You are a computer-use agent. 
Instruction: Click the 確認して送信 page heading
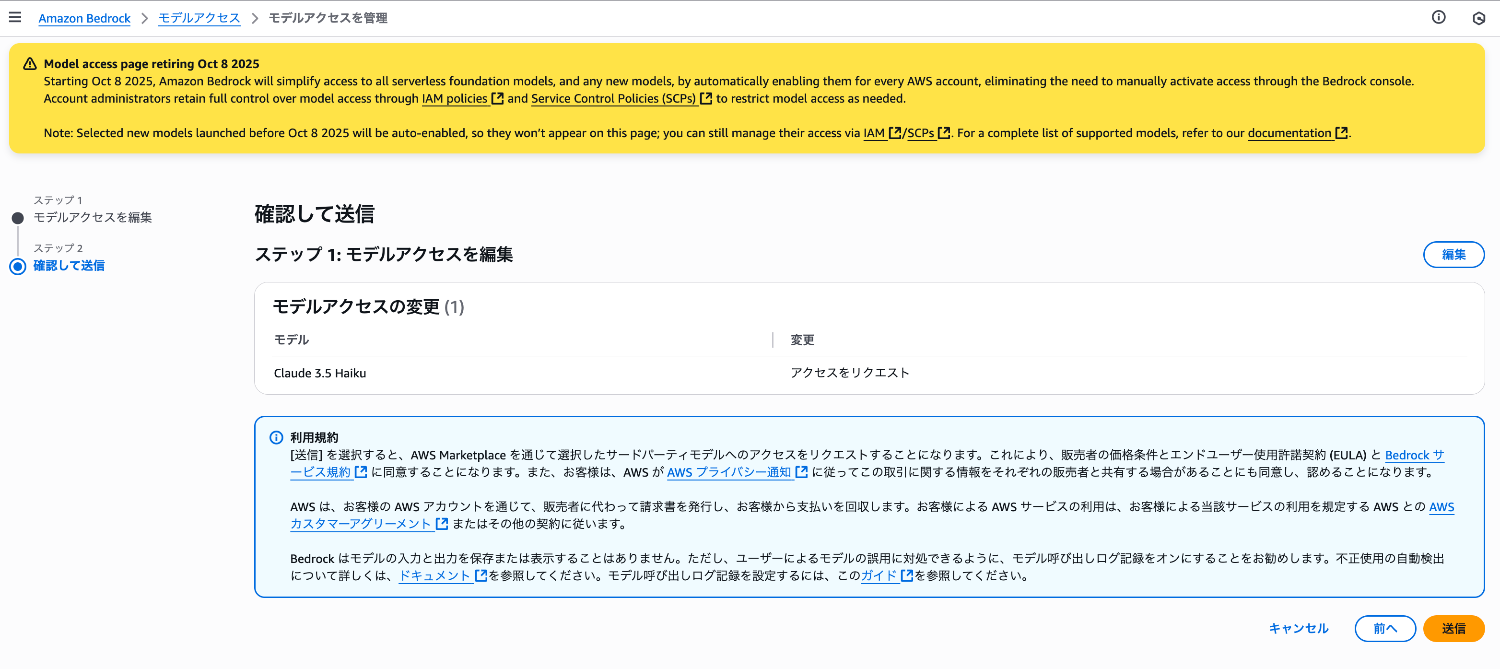314,214
